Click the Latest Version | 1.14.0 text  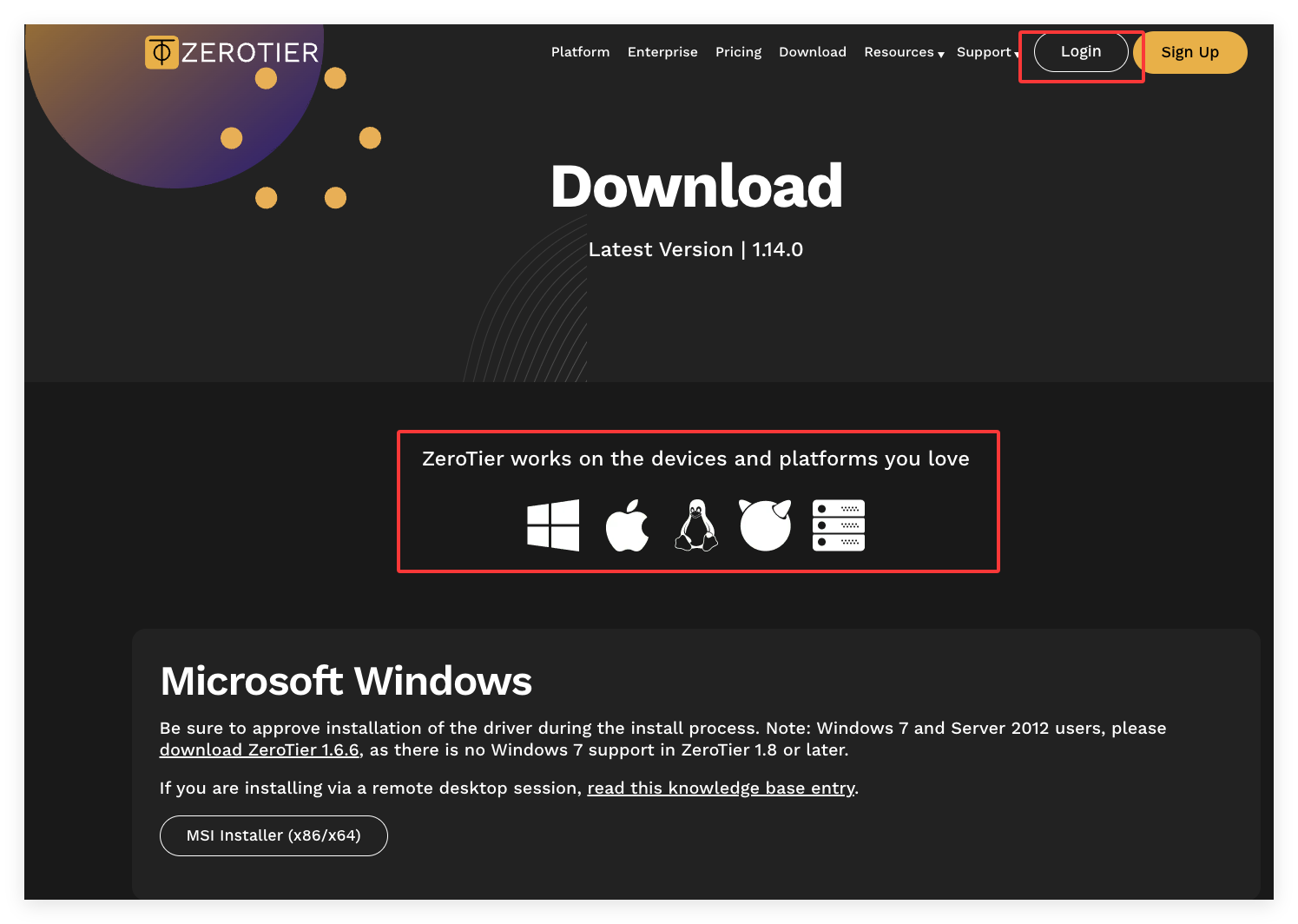[x=695, y=250]
